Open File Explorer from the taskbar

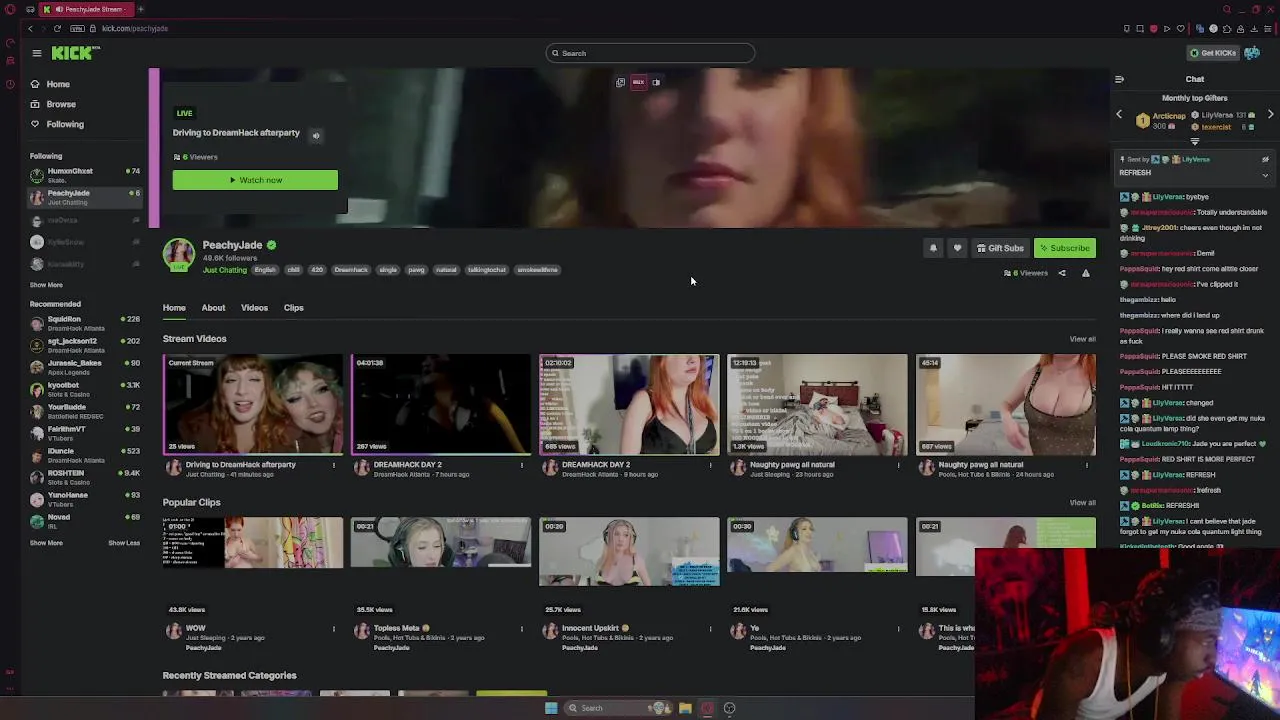(x=685, y=708)
